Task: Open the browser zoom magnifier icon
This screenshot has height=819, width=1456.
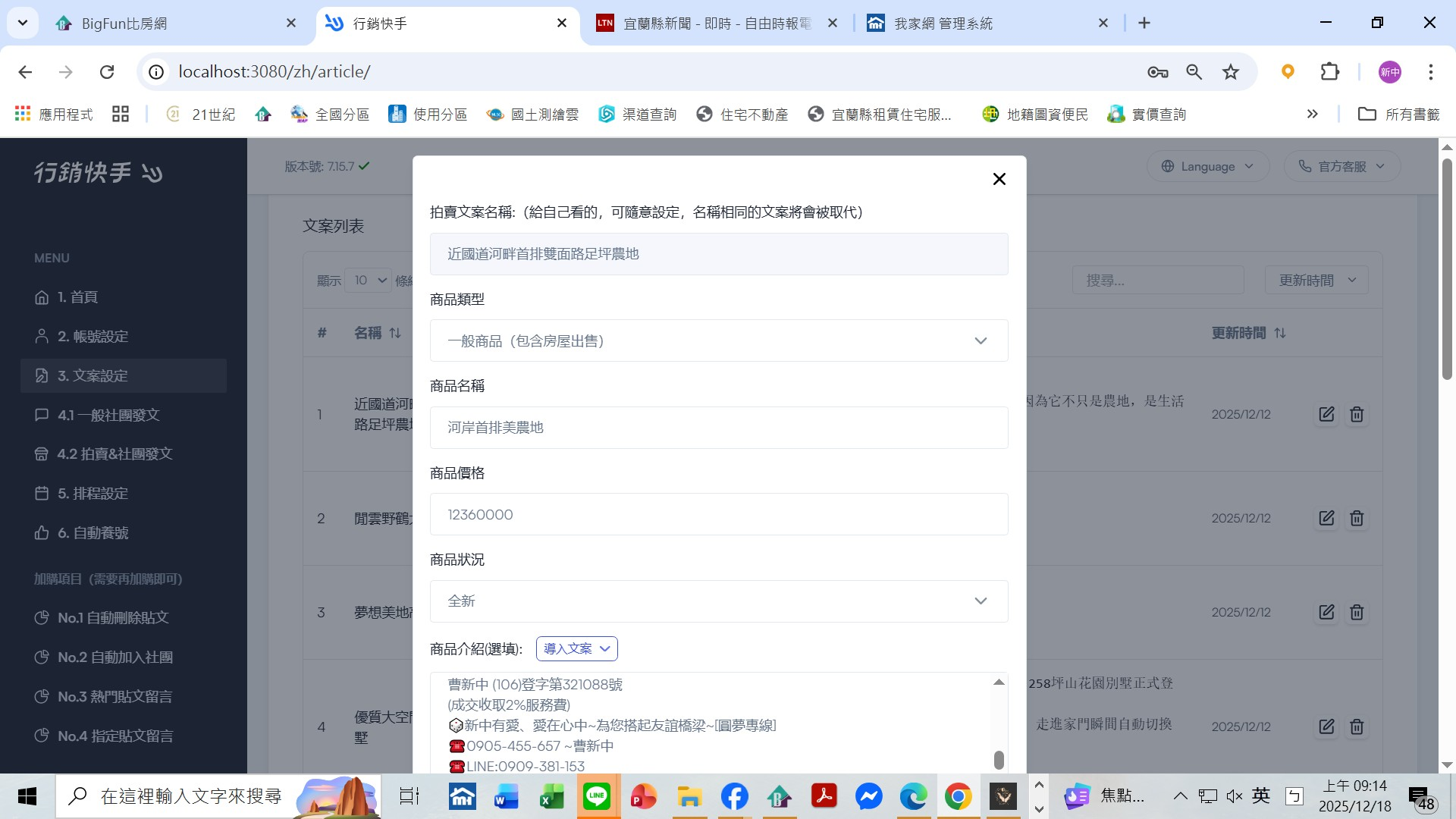Action: tap(1194, 71)
